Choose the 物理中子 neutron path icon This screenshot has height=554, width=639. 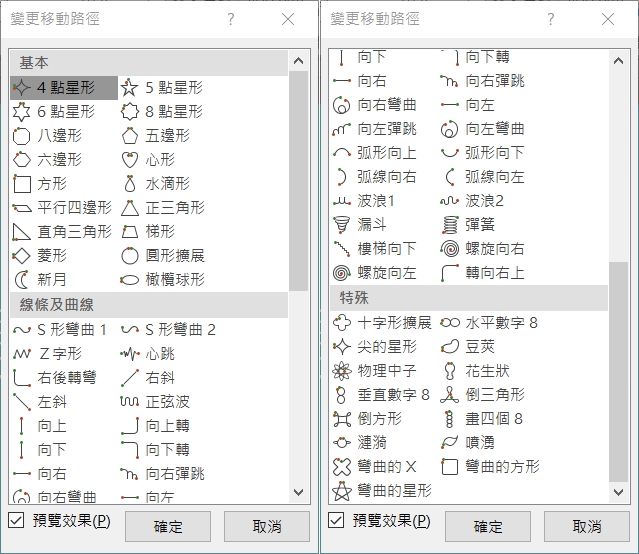[x=342, y=371]
